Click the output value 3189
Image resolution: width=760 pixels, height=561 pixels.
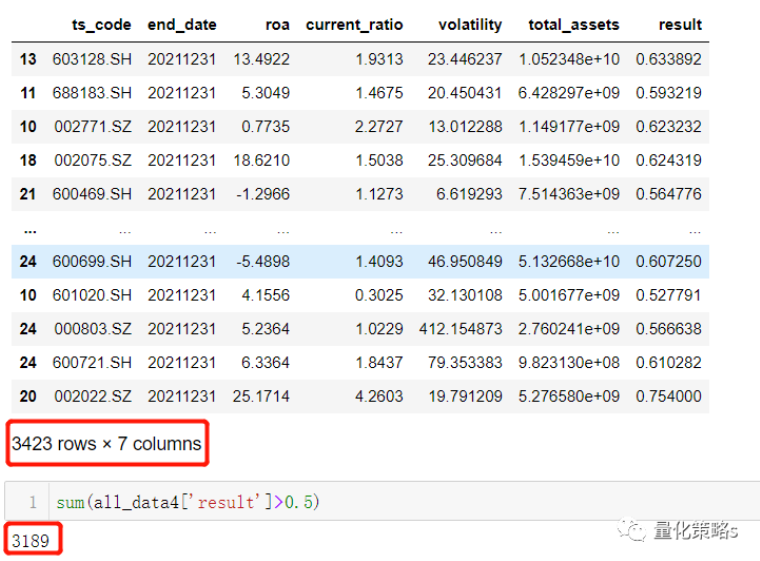(x=31, y=541)
